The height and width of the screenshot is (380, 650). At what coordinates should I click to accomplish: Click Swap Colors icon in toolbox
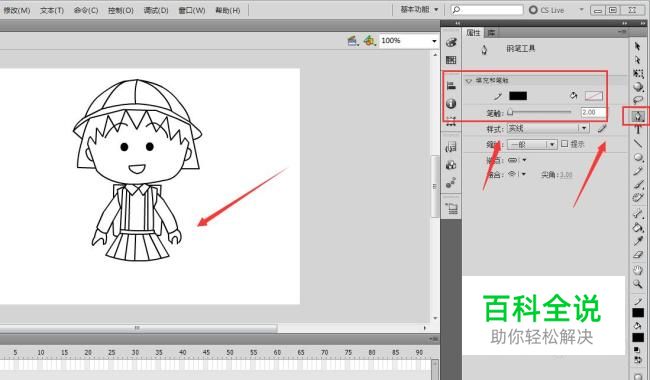click(x=638, y=360)
